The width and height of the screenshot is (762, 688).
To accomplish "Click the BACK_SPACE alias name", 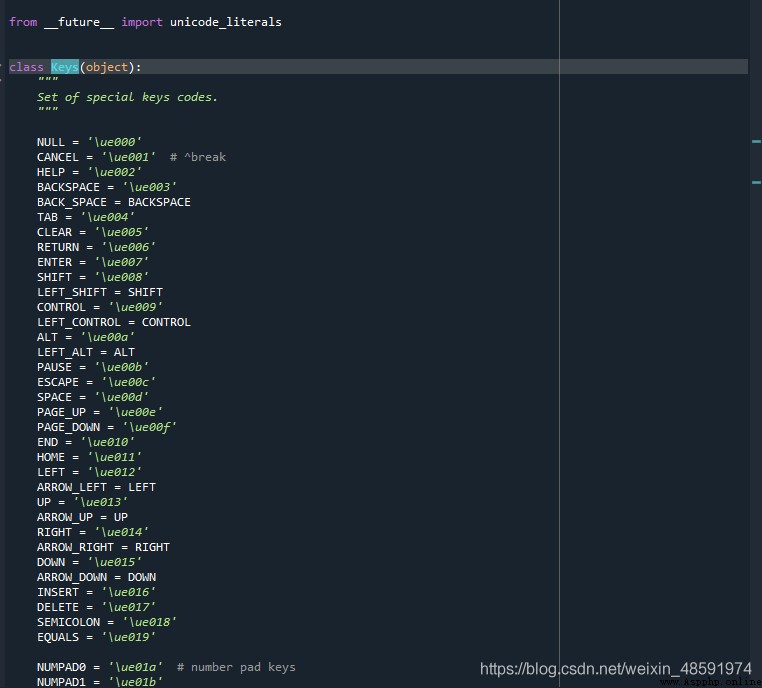I will click(x=72, y=203).
